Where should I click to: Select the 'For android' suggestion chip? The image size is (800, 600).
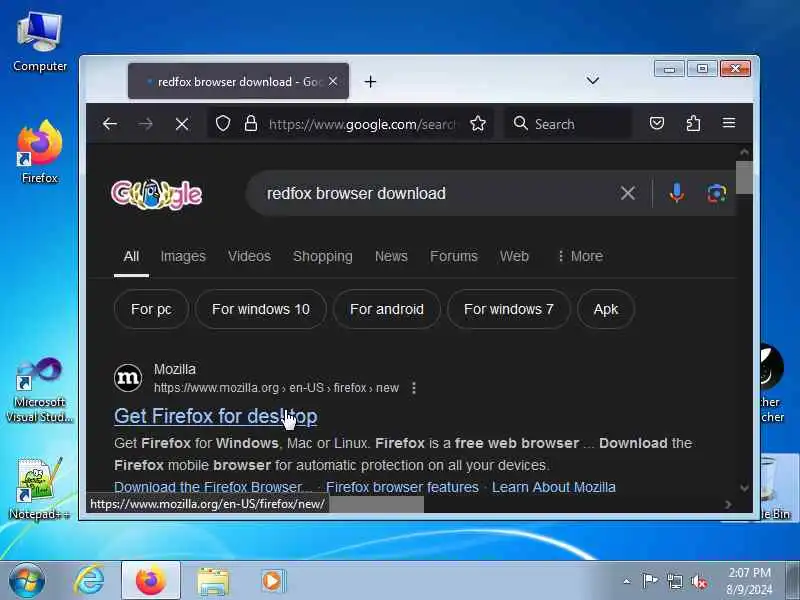coord(387,309)
